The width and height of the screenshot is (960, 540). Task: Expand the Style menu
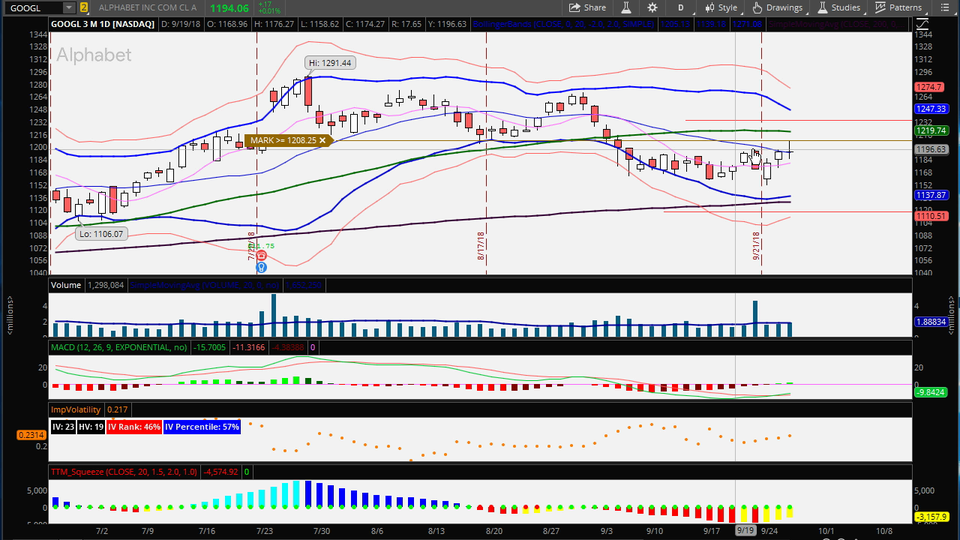tap(721, 7)
